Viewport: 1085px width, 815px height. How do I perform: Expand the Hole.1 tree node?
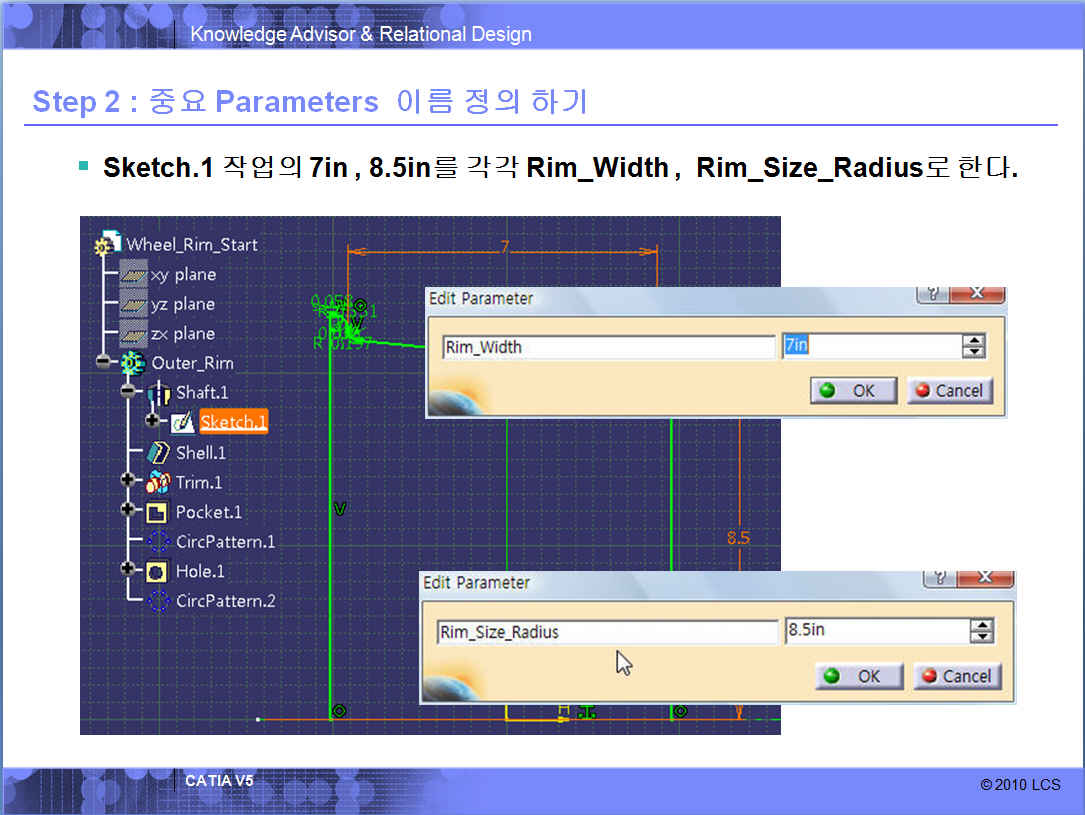128,569
